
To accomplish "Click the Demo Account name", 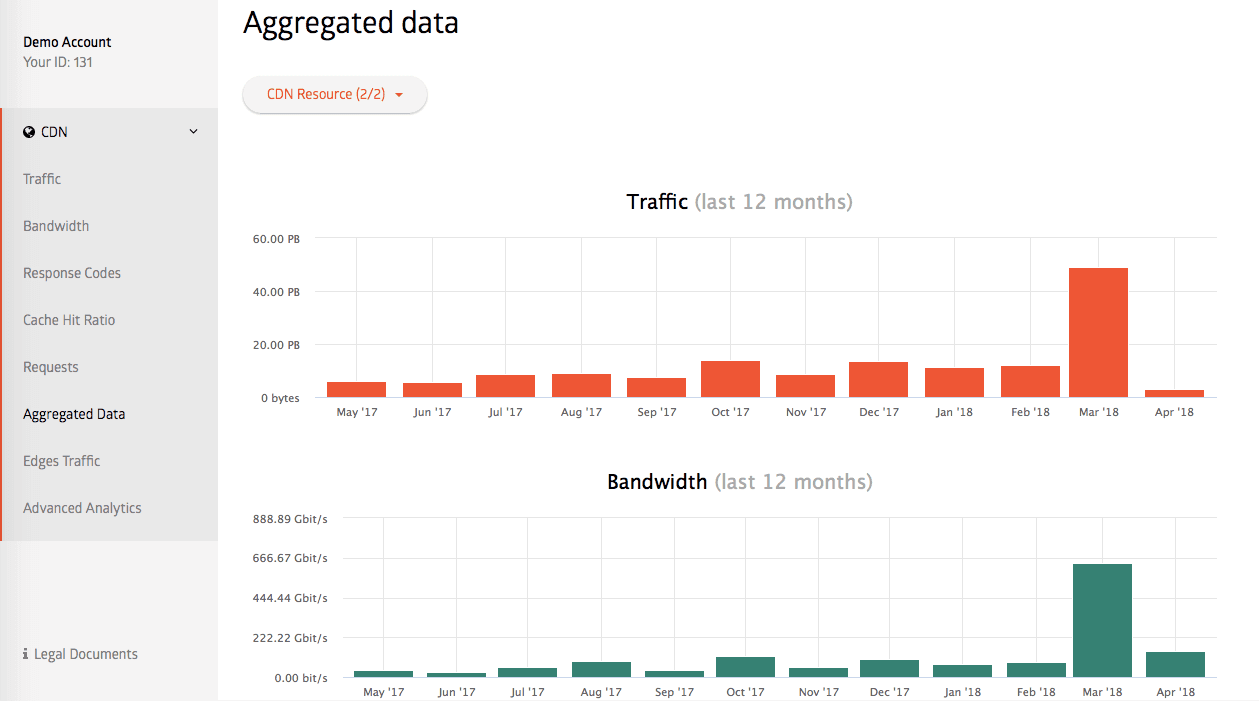I will click(67, 42).
